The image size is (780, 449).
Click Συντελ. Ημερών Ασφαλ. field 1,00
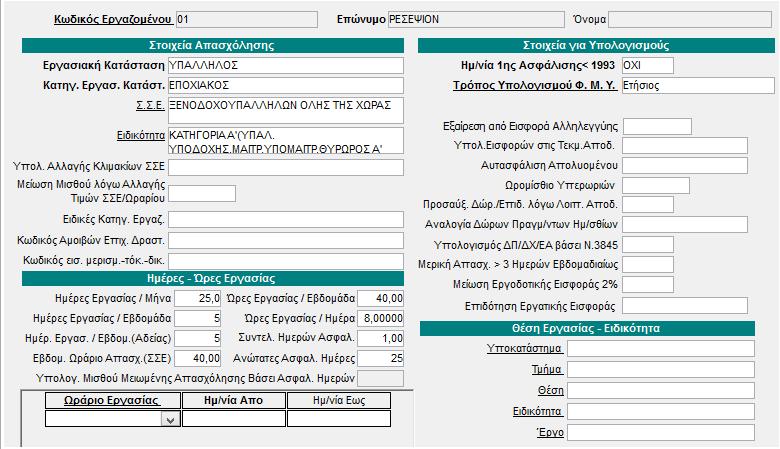(x=381, y=339)
